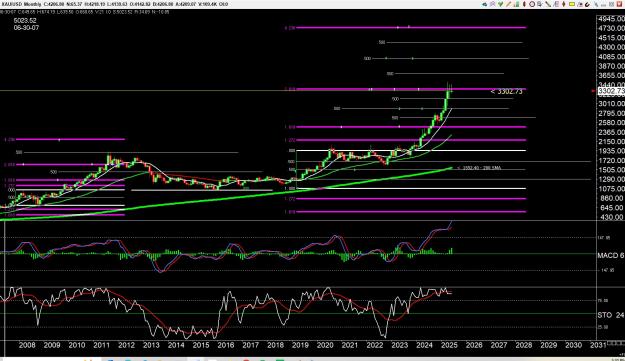The width and height of the screenshot is (625, 361).
Task: Click the 4300.00 price axis label
Action: pyautogui.click(x=611, y=47)
